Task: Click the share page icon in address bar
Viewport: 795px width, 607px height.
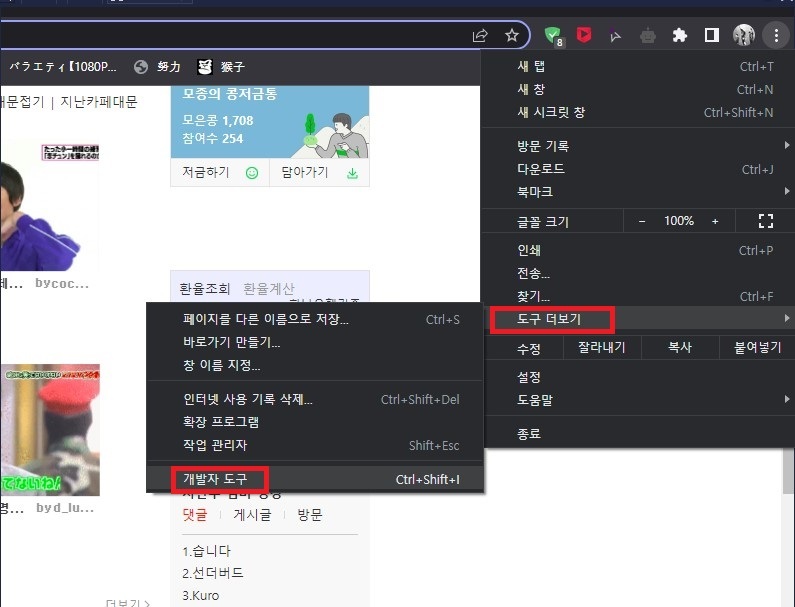Action: point(480,35)
